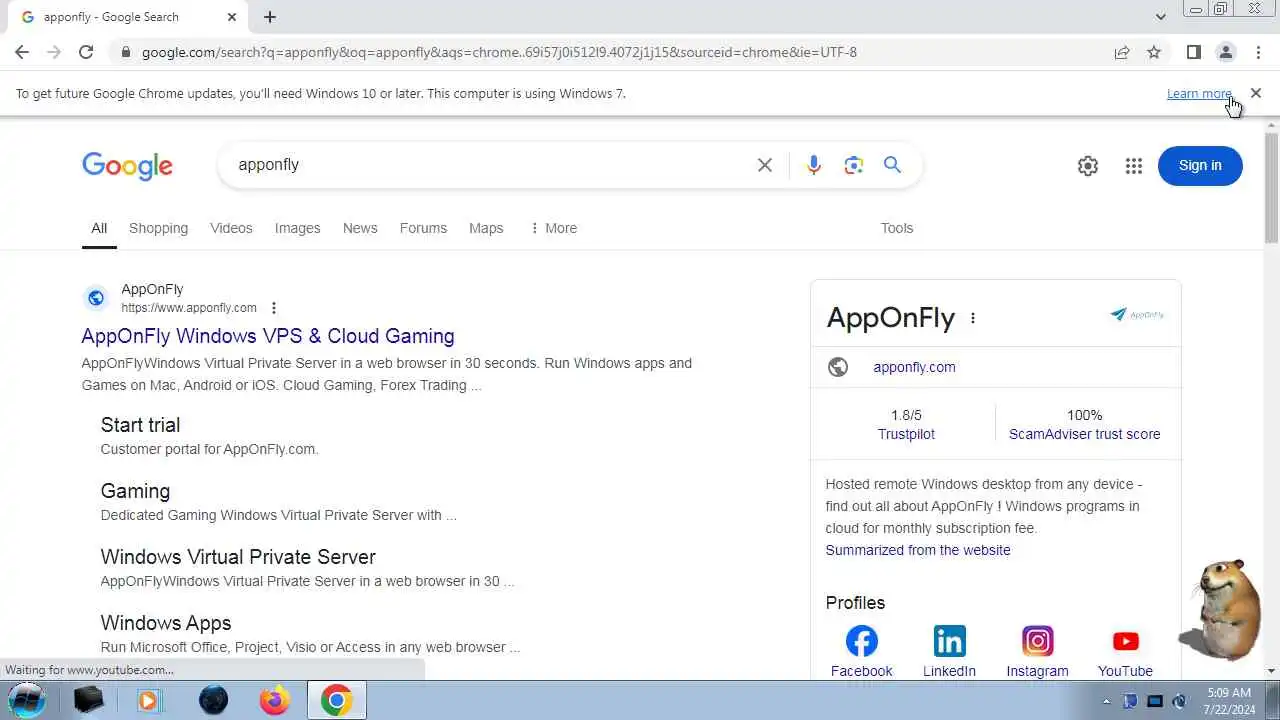Open the taskbar clock showing 5:09 AM
This screenshot has height=720, width=1280.
tap(1229, 701)
